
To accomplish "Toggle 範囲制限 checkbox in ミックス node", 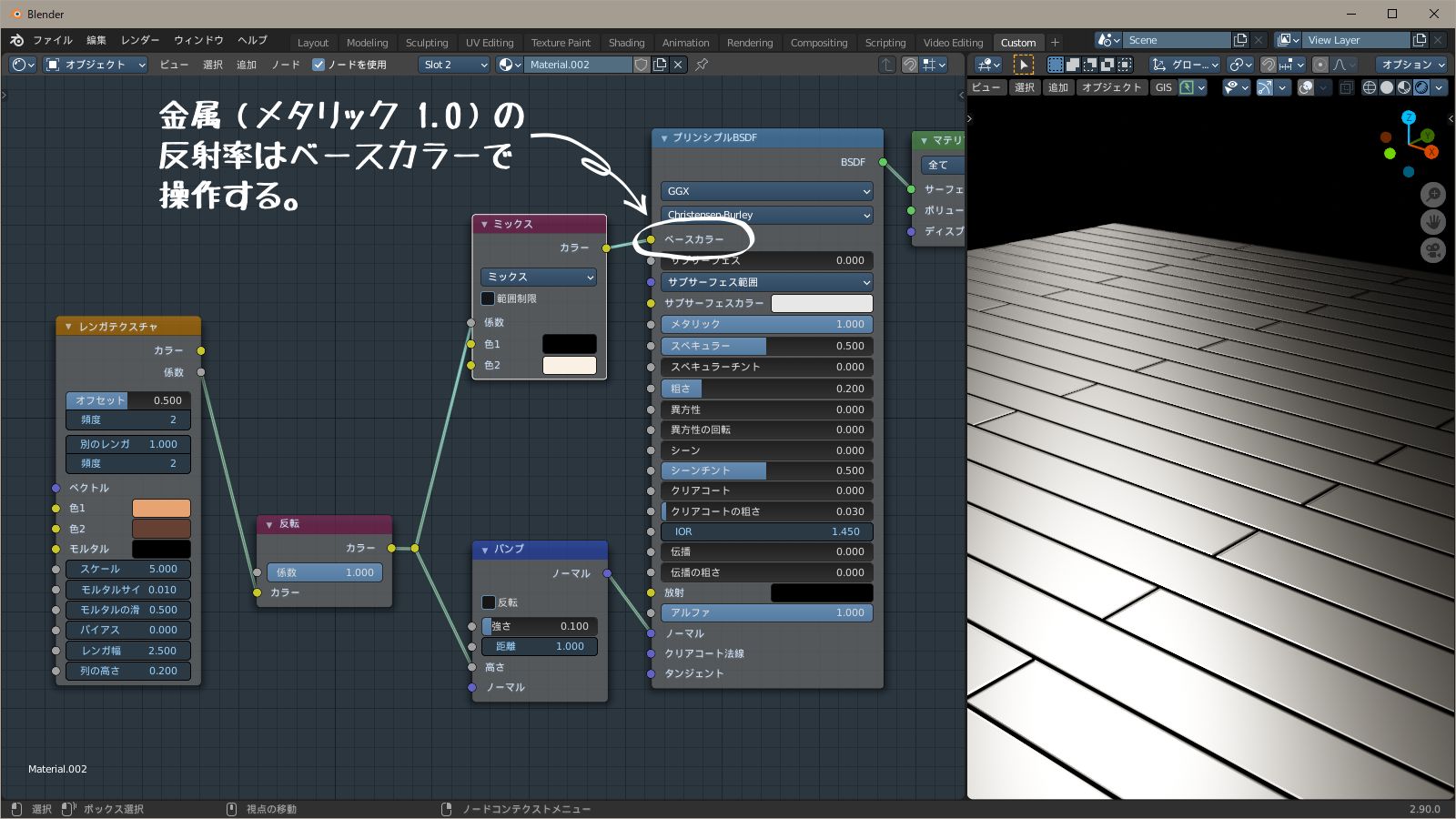I will pyautogui.click(x=488, y=298).
